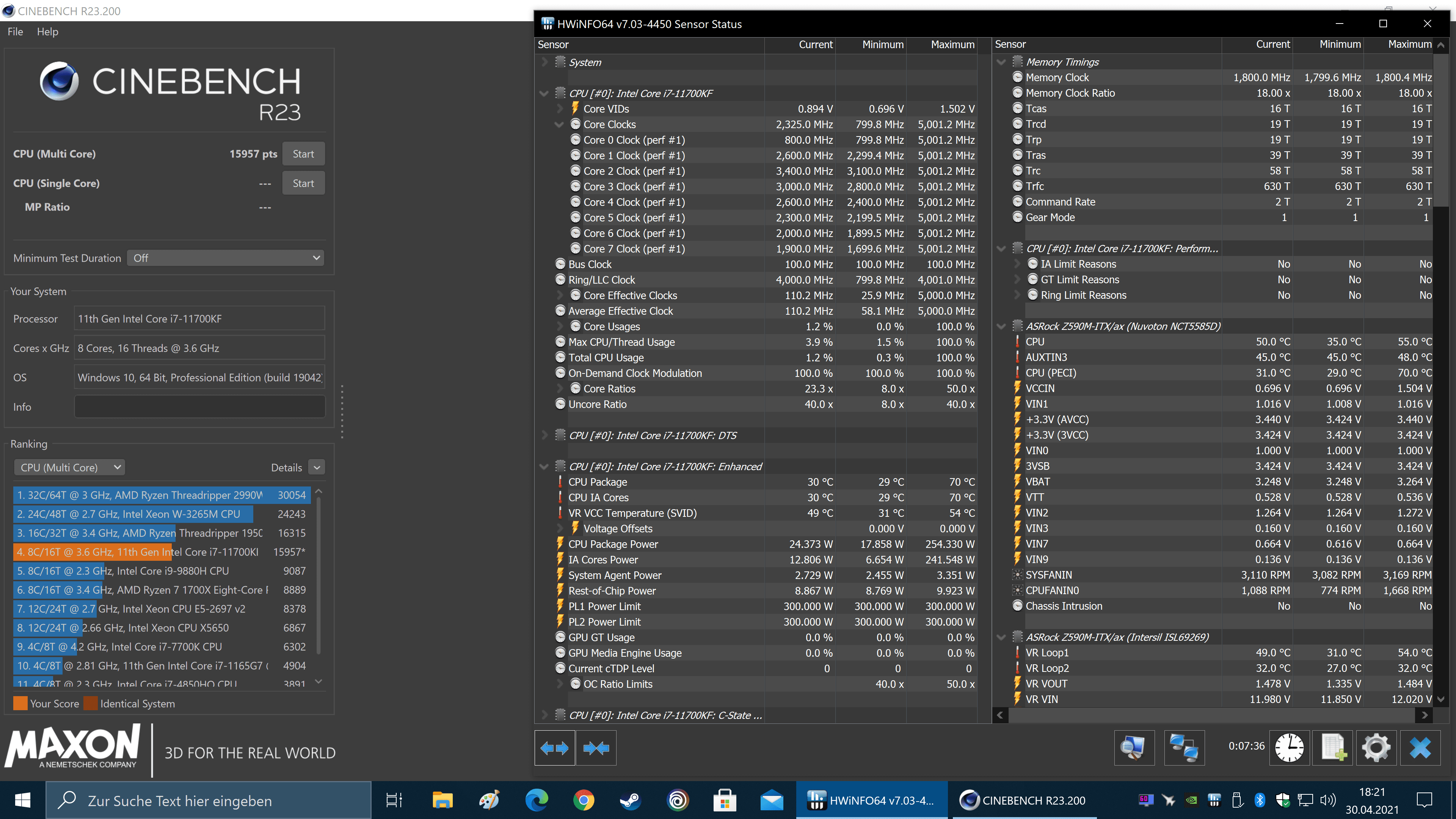Open Cinebench Help menu
The height and width of the screenshot is (819, 1456).
click(x=47, y=31)
